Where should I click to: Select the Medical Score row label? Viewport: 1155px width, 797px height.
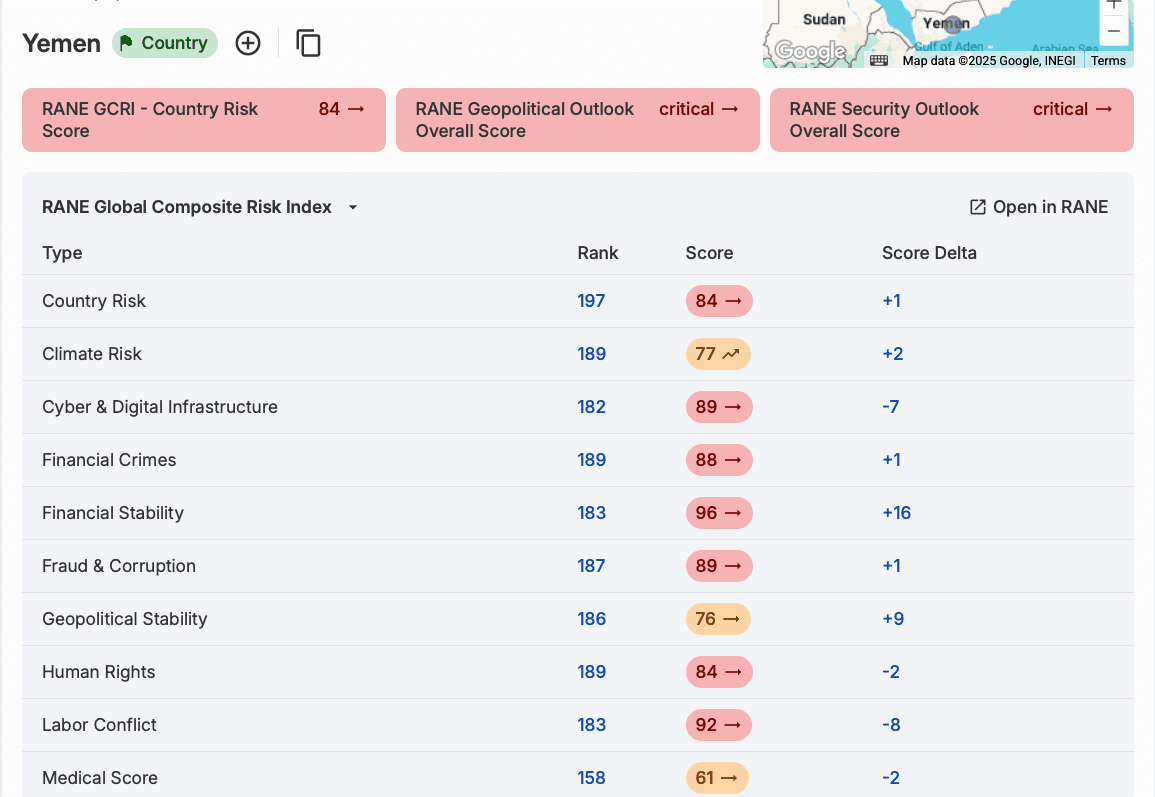(x=100, y=778)
